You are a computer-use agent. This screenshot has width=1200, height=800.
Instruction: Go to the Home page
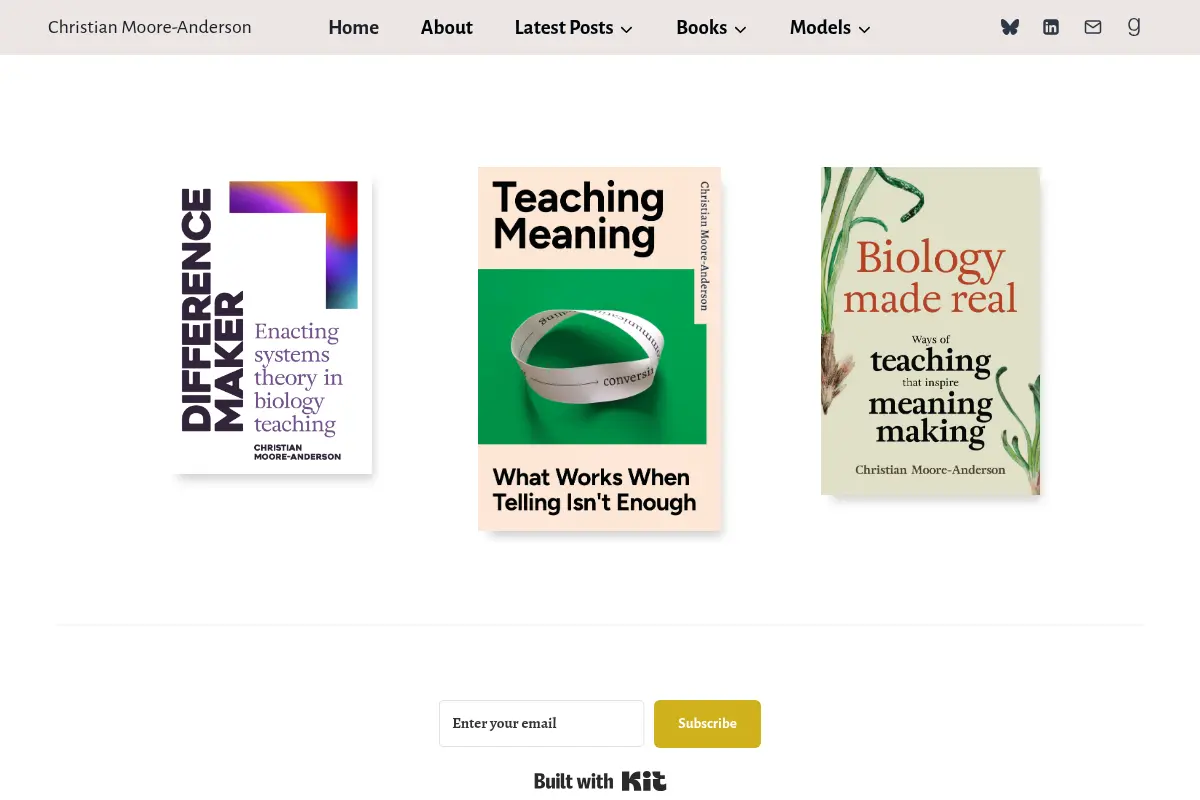point(354,28)
